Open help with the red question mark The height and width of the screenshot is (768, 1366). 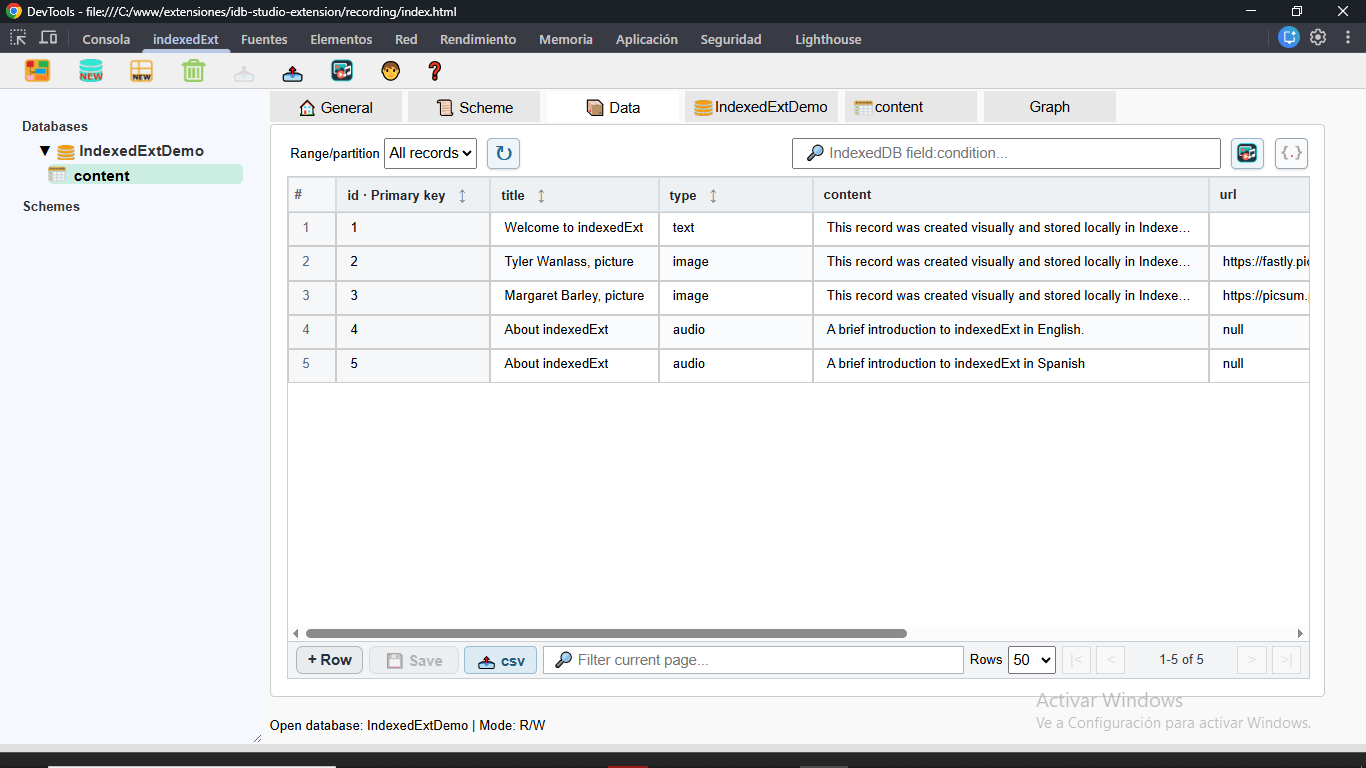pos(434,71)
